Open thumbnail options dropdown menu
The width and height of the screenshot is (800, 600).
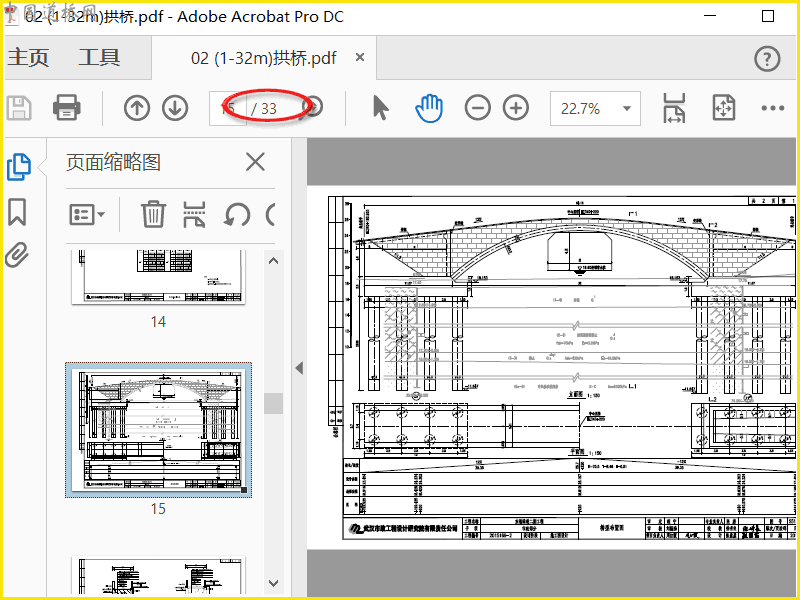pos(87,215)
